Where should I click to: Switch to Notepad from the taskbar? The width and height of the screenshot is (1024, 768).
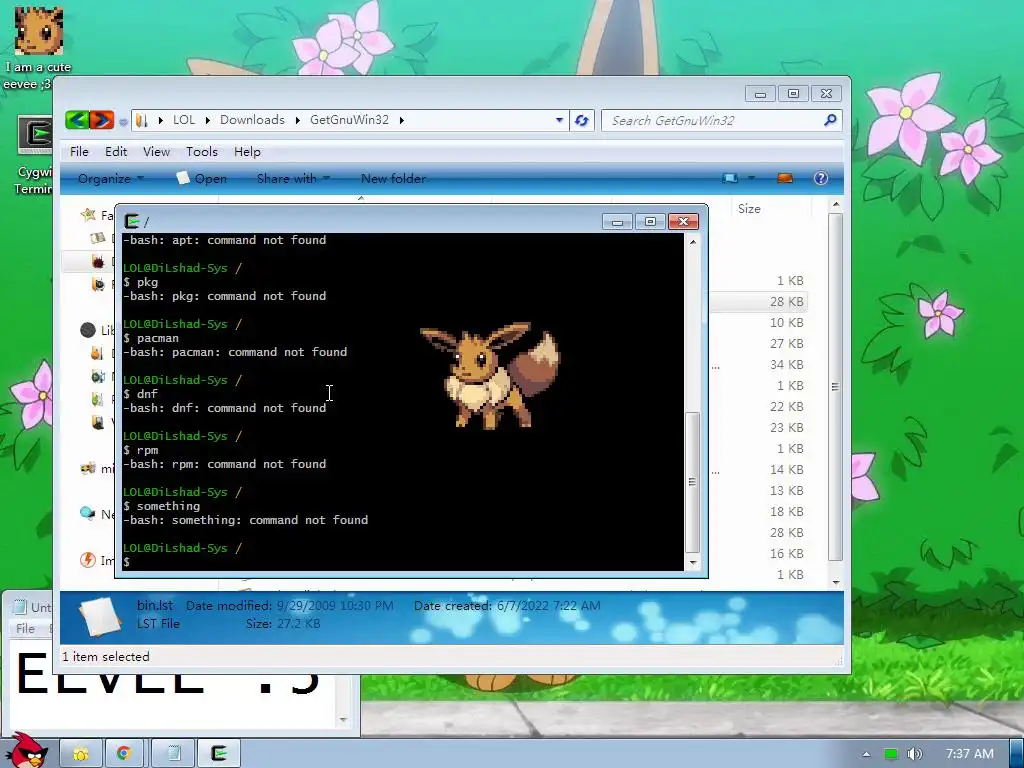[x=173, y=754]
